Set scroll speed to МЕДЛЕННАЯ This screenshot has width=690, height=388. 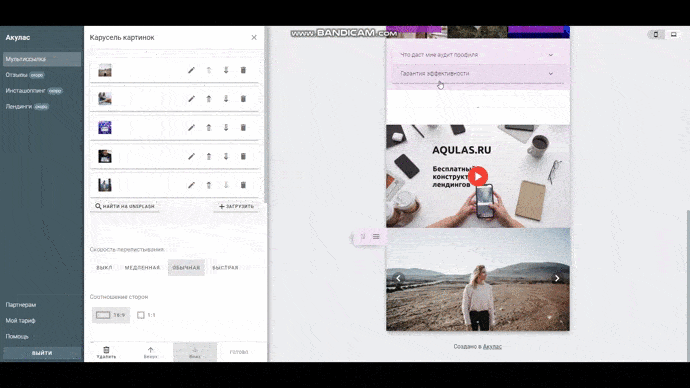tap(142, 267)
